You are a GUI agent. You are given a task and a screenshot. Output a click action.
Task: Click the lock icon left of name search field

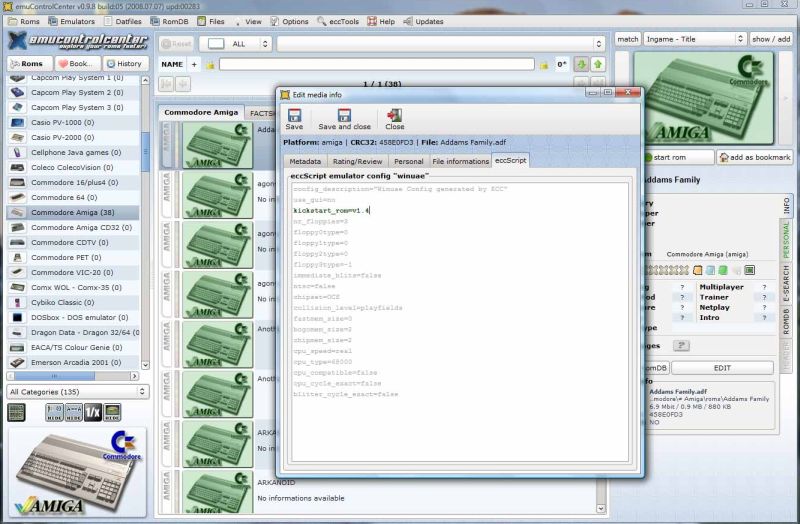210,65
